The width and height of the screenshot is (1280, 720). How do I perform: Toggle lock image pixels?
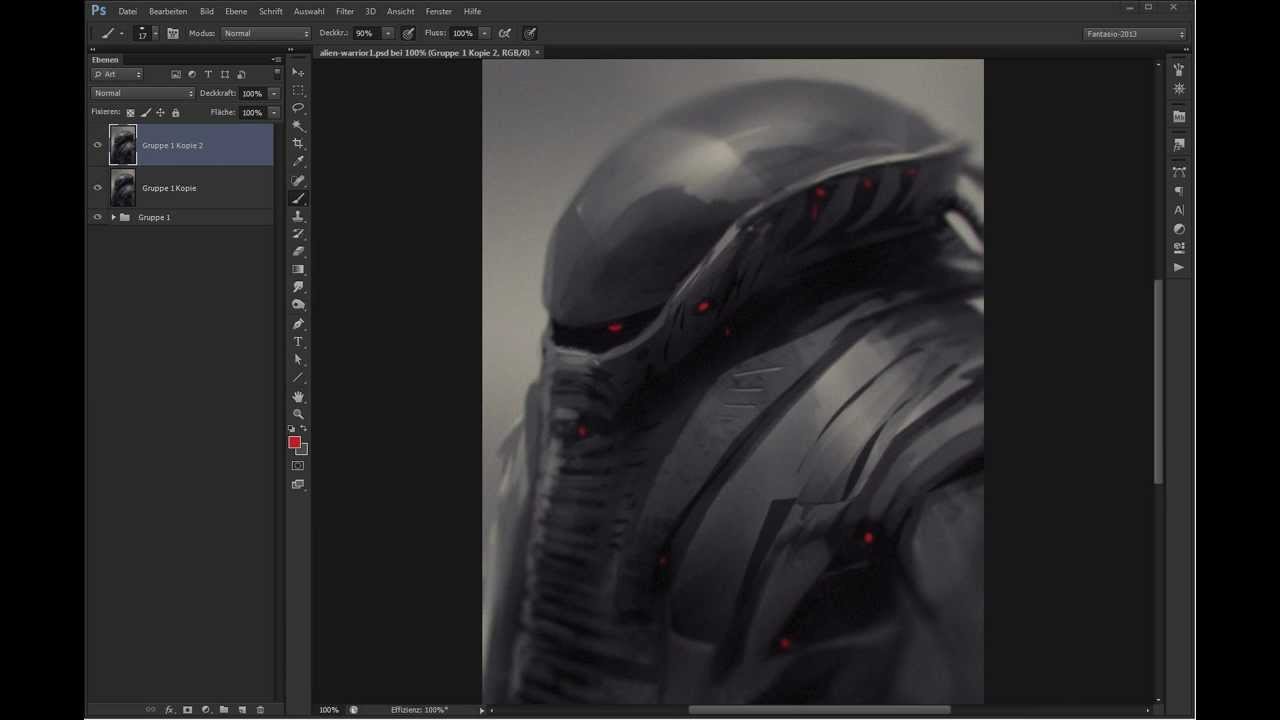pyautogui.click(x=146, y=113)
